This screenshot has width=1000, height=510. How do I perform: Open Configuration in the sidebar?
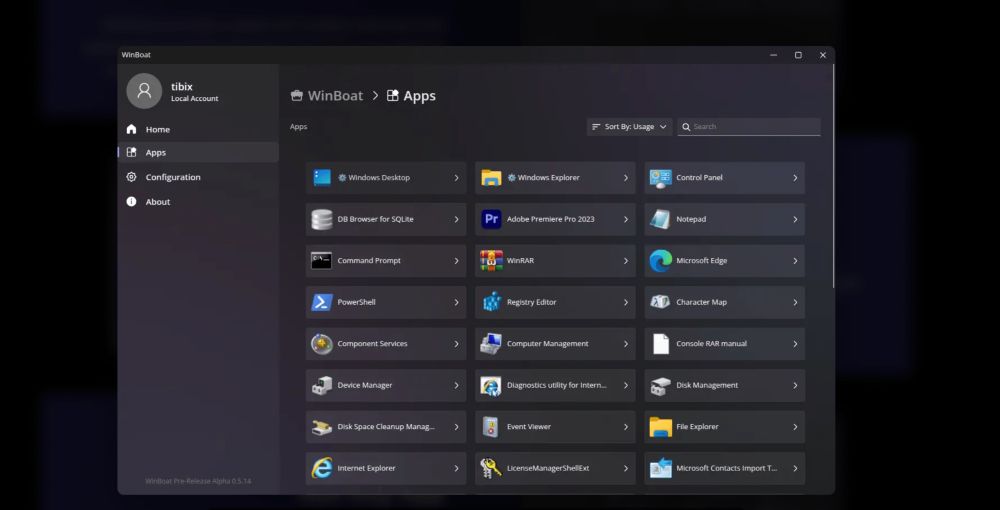tap(198, 177)
